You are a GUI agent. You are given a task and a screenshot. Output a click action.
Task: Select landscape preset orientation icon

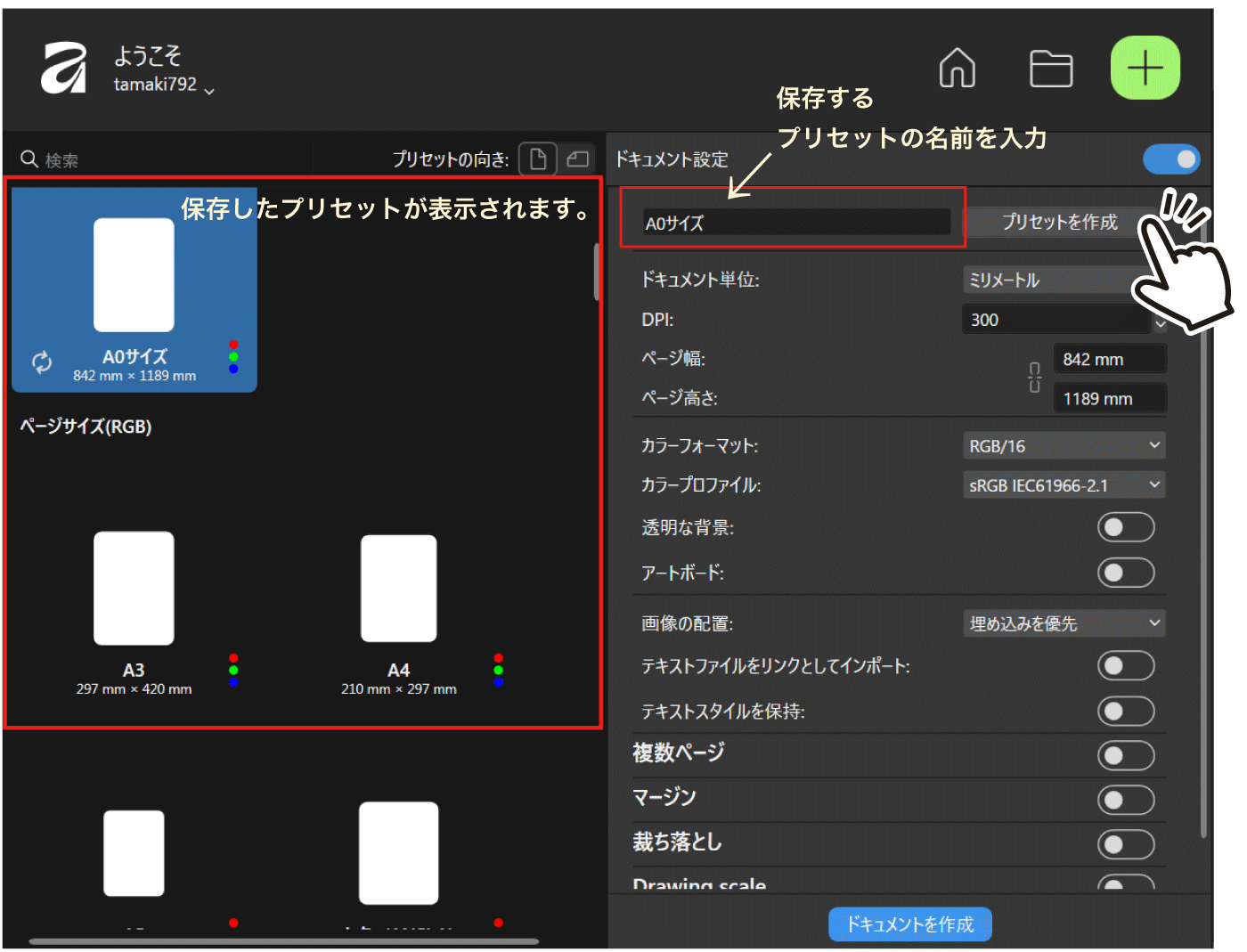[578, 159]
